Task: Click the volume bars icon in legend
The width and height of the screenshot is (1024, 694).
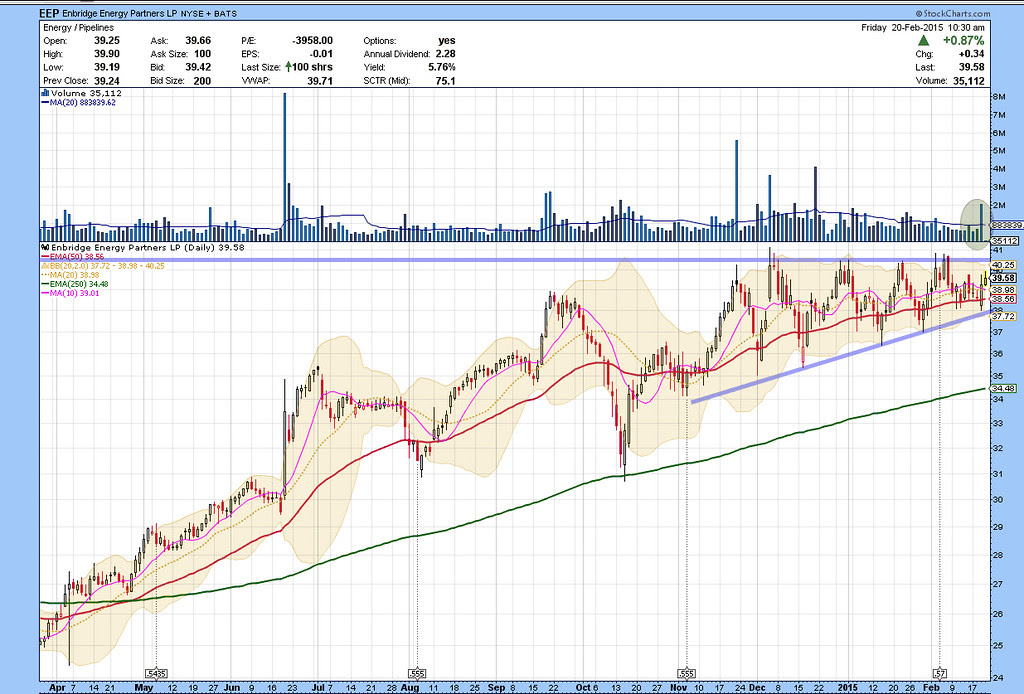Action: (x=45, y=93)
